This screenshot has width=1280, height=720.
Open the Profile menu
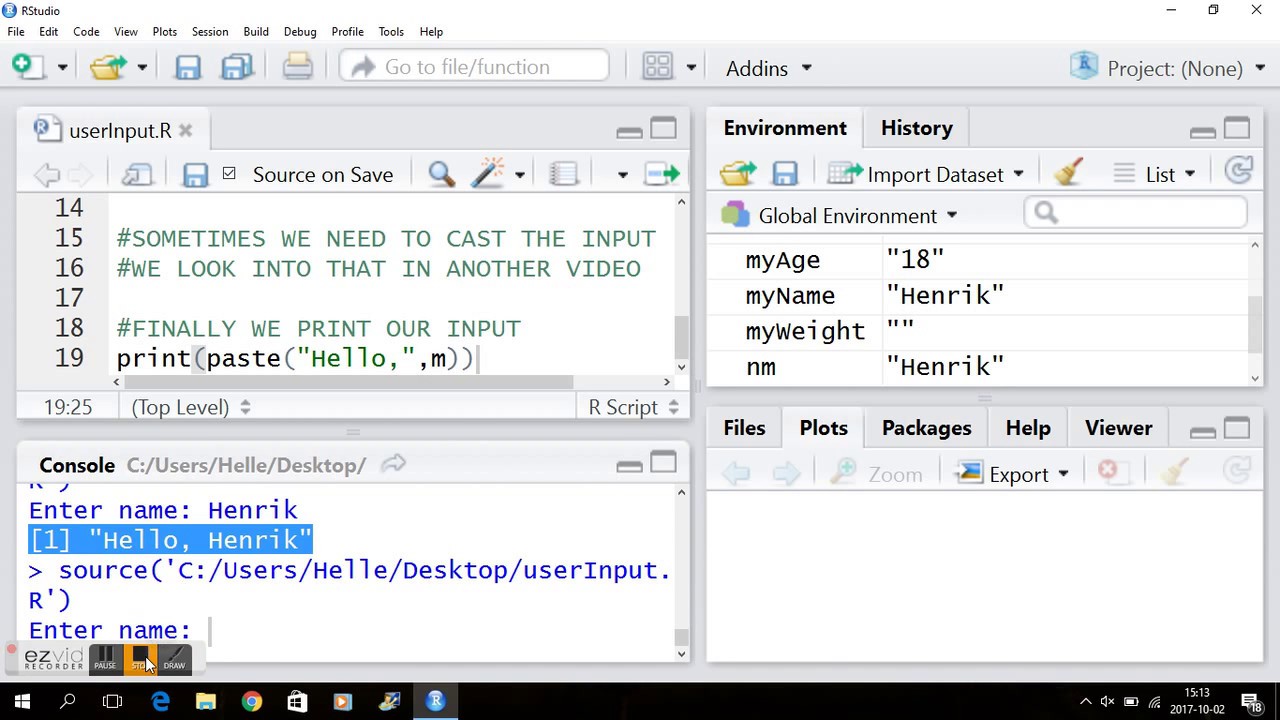(x=347, y=31)
